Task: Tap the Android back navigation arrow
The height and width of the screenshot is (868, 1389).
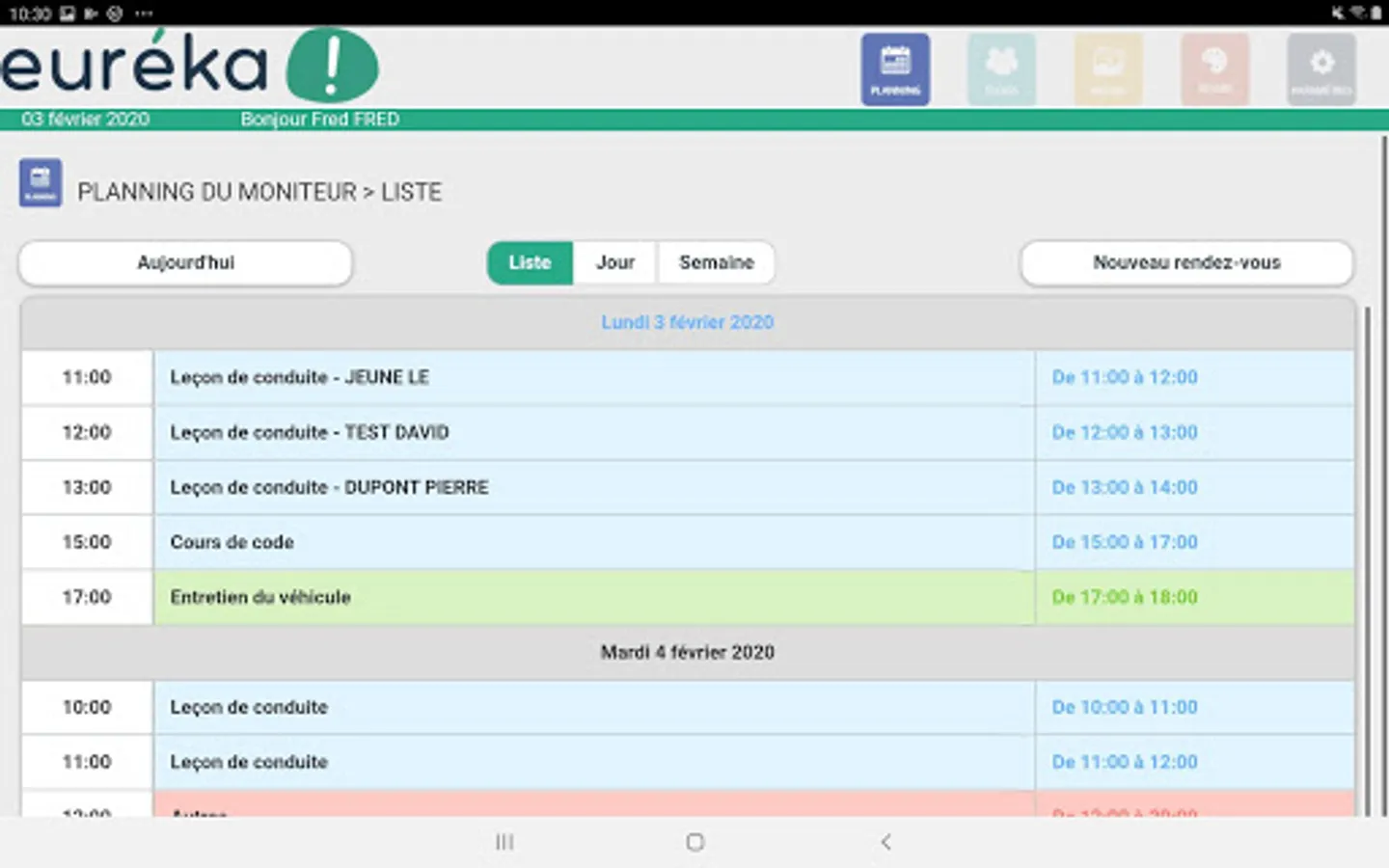Action: [885, 841]
